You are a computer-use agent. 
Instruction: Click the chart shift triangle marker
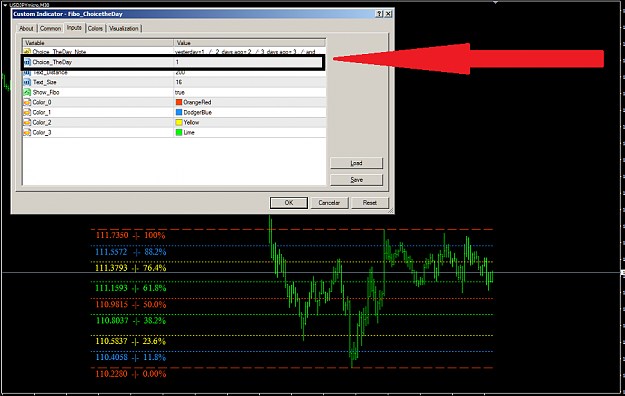pyautogui.click(x=495, y=2)
